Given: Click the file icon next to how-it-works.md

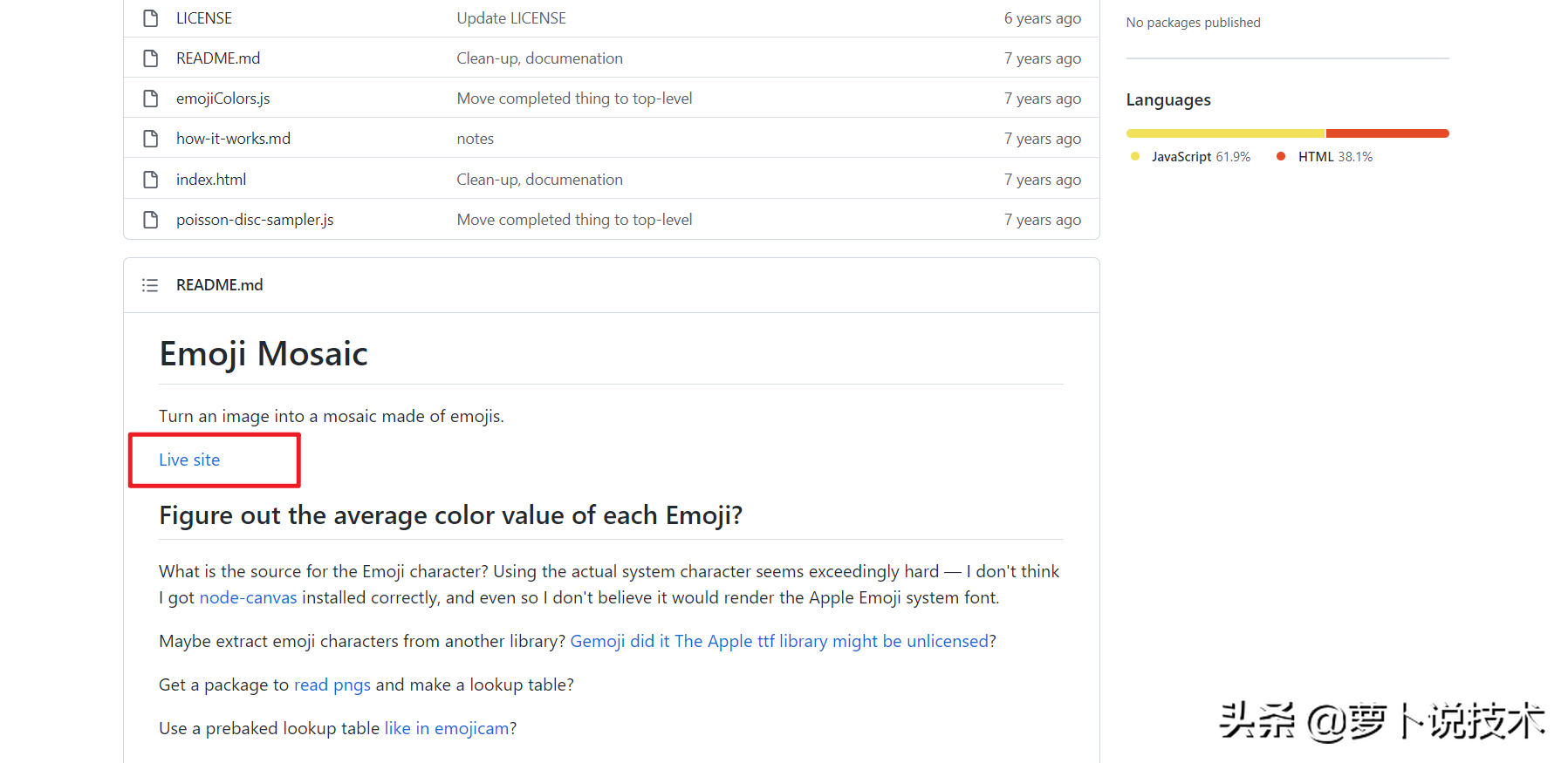Looking at the screenshot, I should pyautogui.click(x=151, y=139).
